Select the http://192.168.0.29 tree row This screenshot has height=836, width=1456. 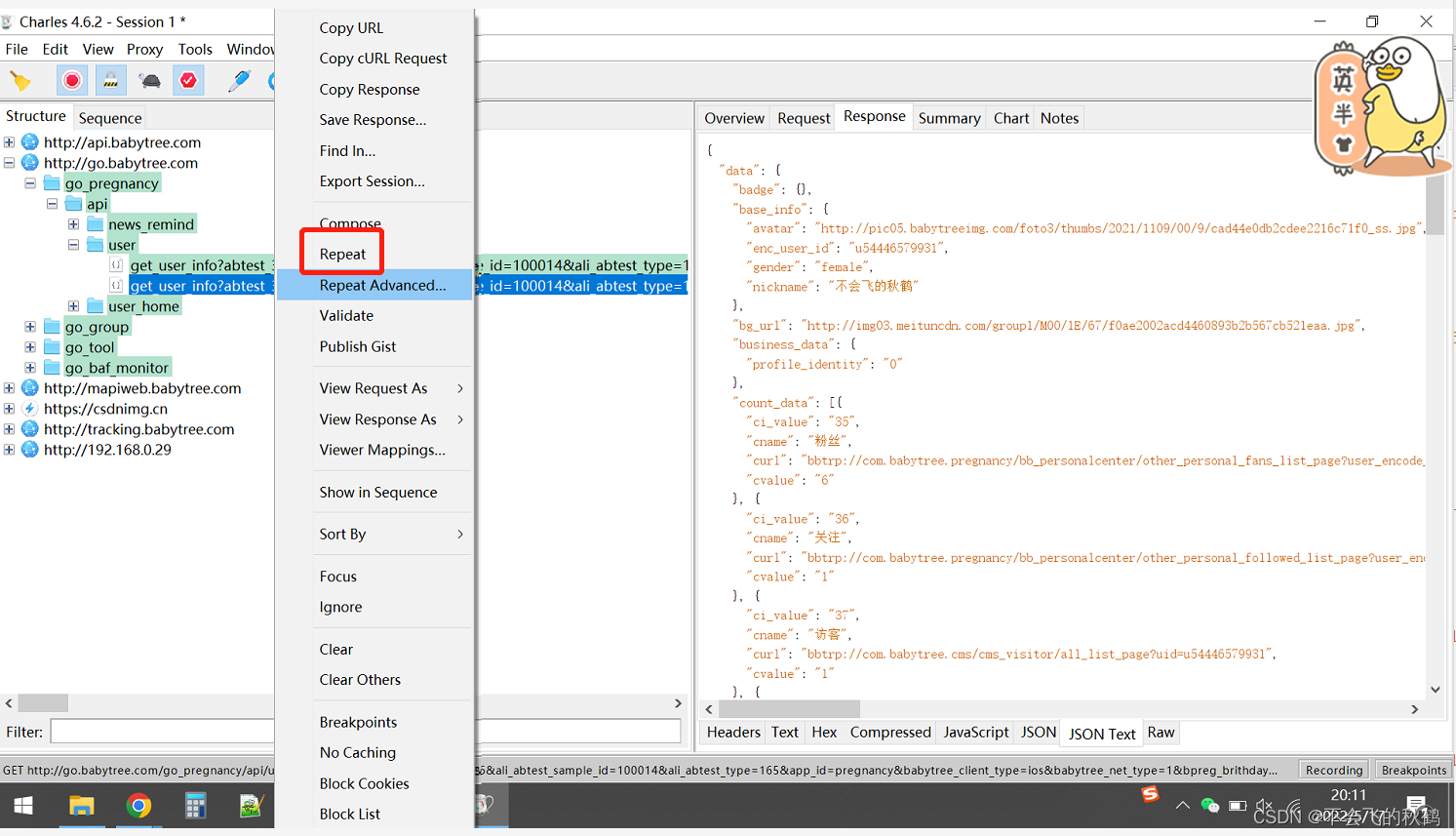[107, 450]
